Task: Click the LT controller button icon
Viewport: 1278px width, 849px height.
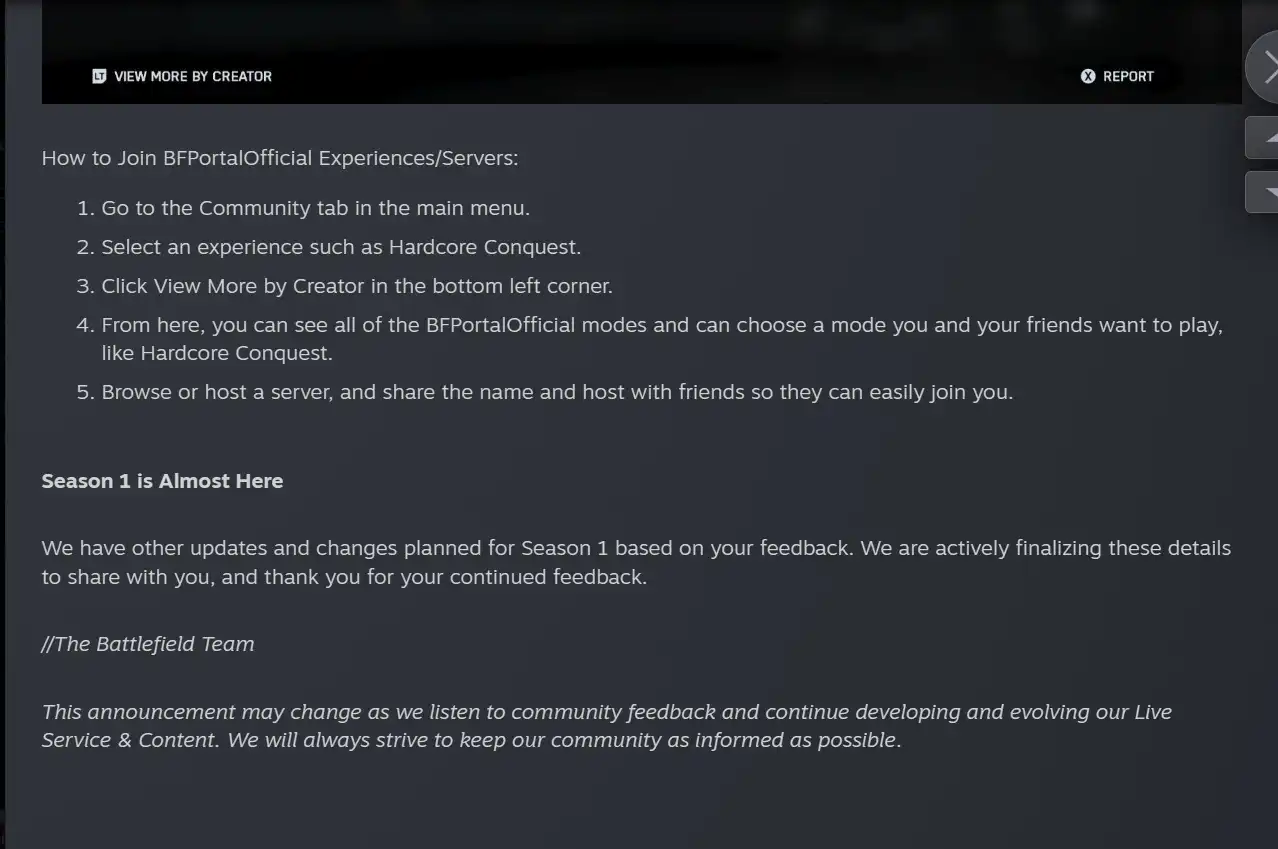Action: (99, 76)
